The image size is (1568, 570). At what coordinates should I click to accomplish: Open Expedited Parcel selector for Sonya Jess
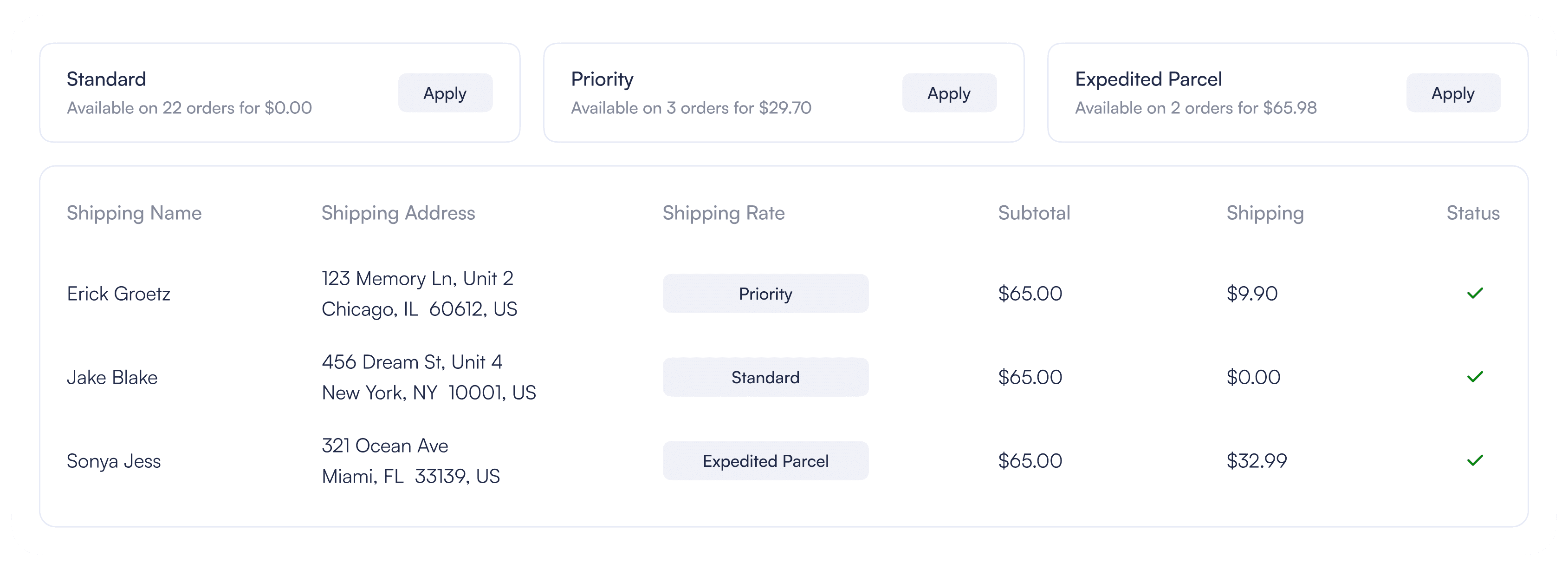coord(765,461)
